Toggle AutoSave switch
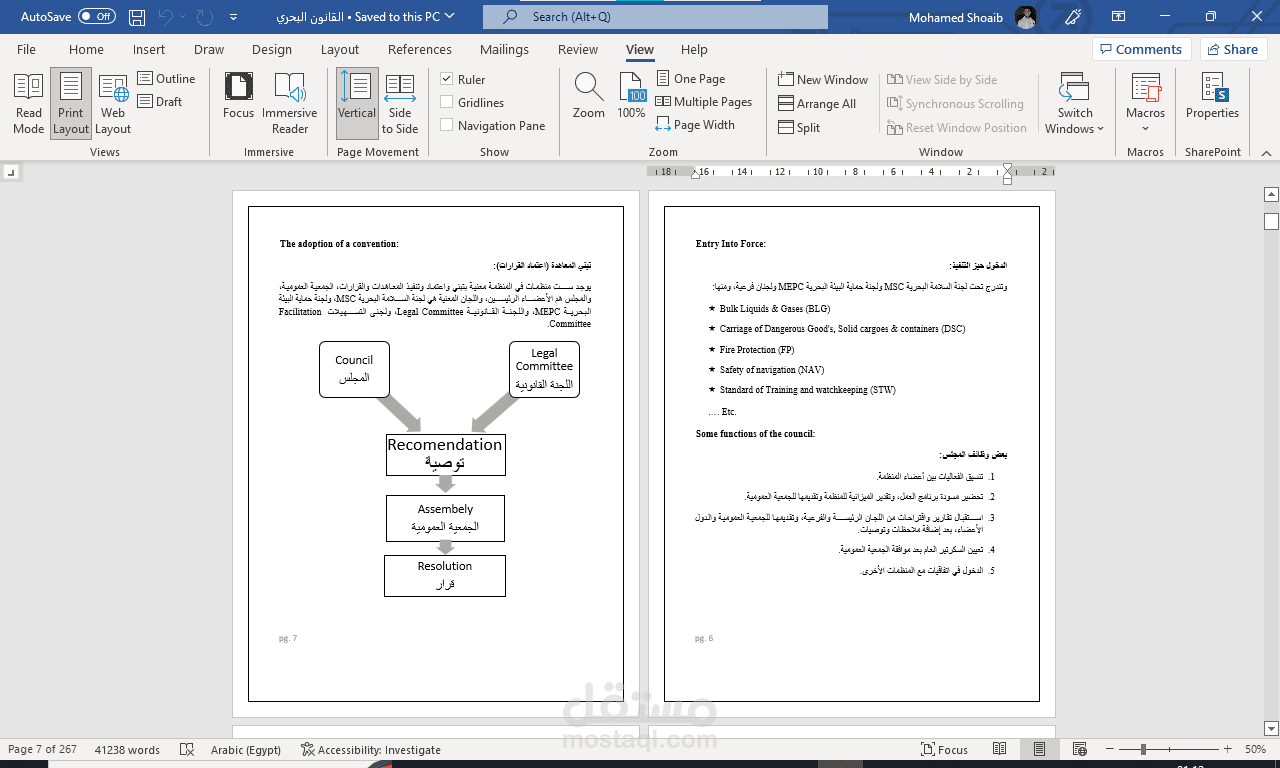 click(x=96, y=17)
